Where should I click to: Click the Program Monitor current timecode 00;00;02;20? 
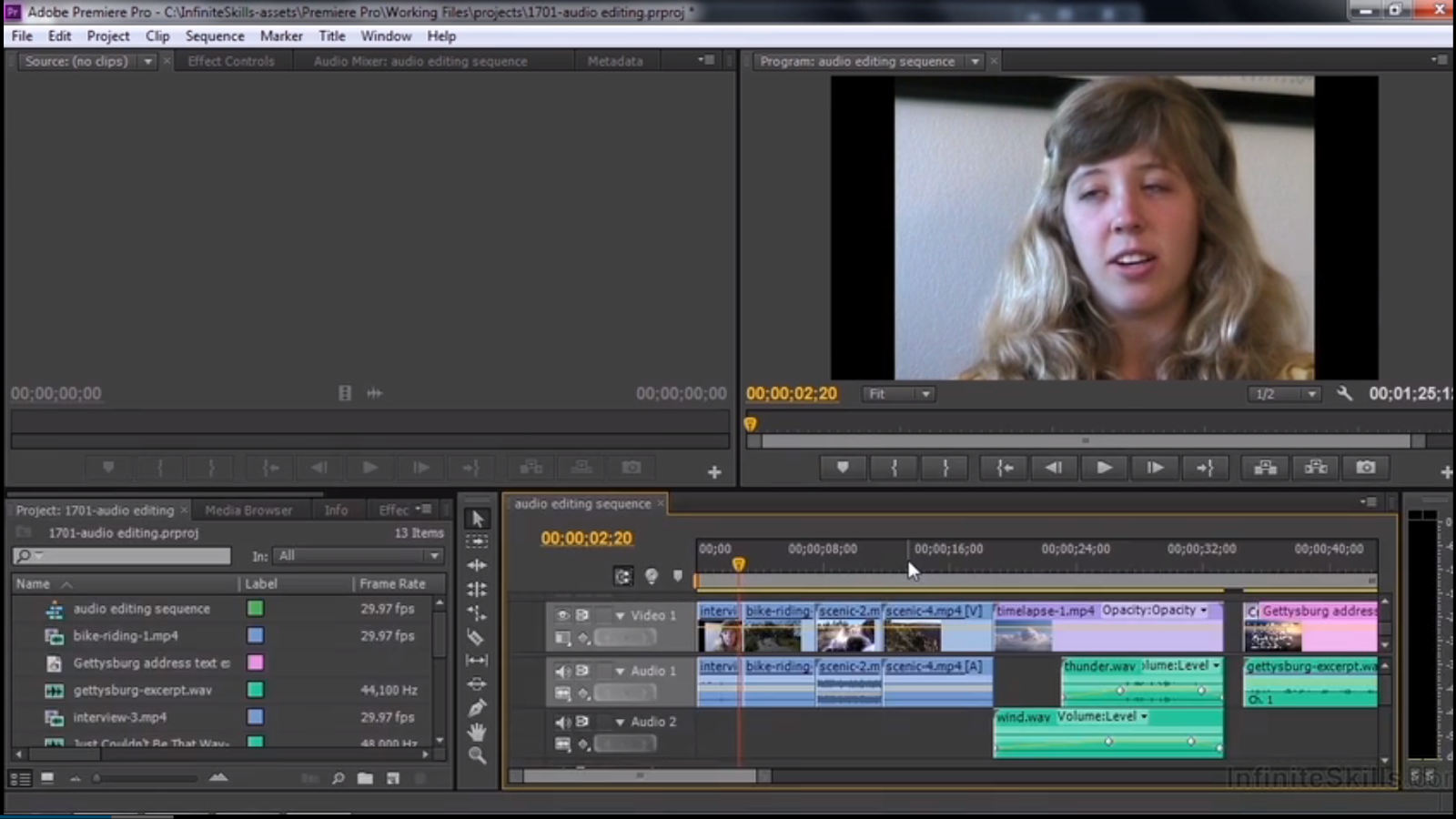(x=792, y=394)
